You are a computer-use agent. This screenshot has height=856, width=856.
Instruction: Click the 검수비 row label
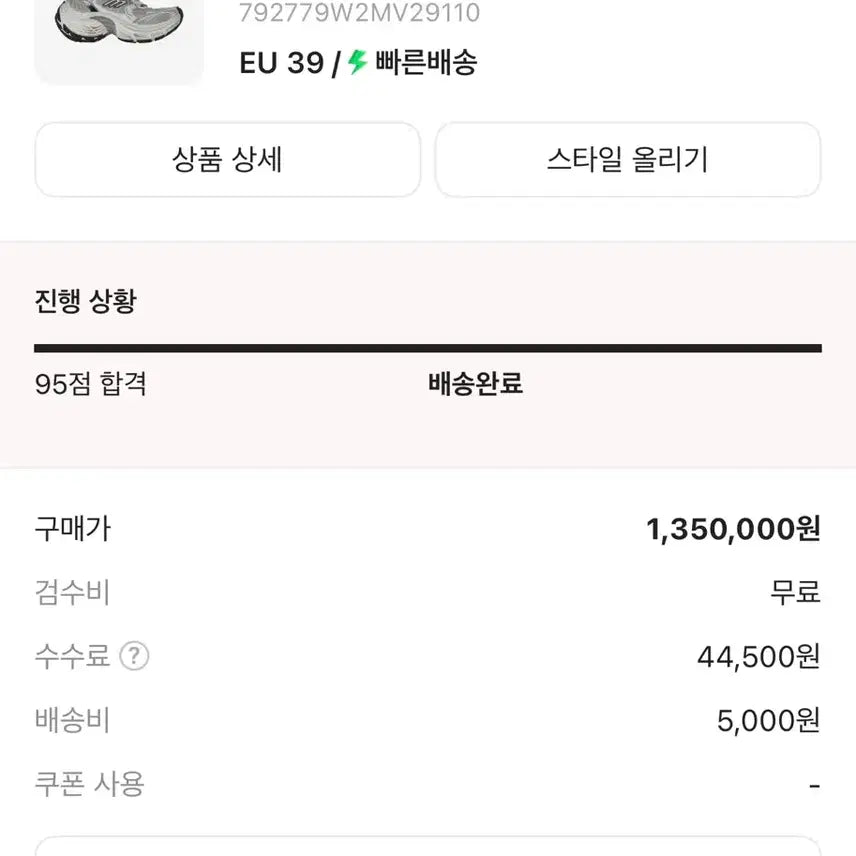72,592
